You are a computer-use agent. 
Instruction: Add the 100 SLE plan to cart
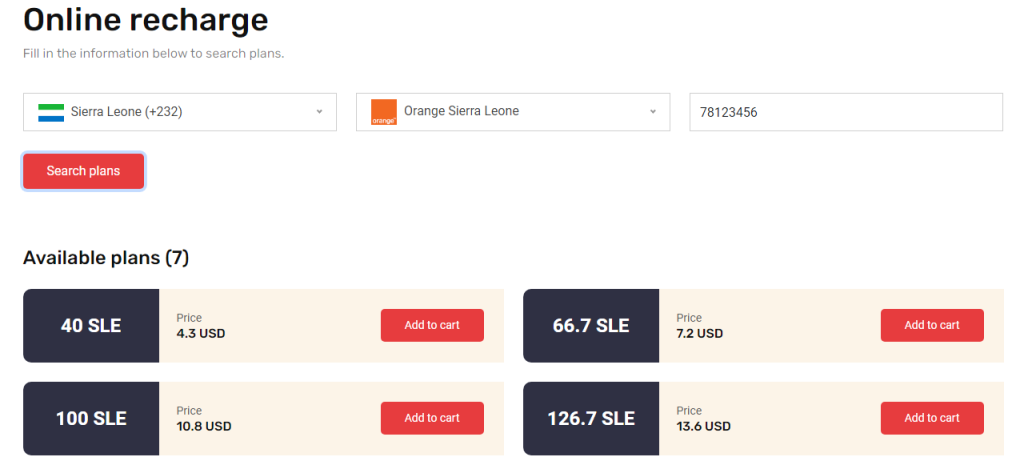[432, 418]
